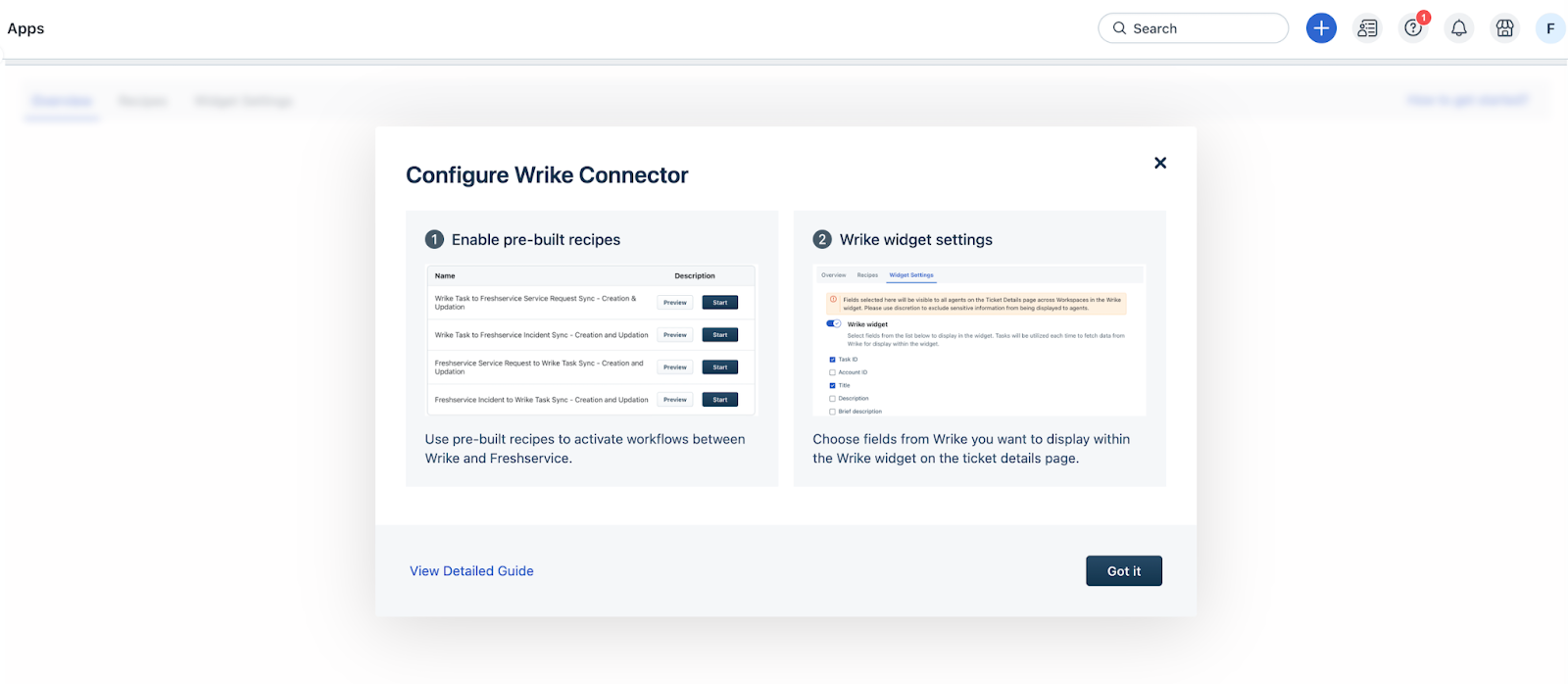The width and height of the screenshot is (1568, 684).
Task: Click the Enable pre-built recipes thumbnail image
Action: [x=592, y=340]
